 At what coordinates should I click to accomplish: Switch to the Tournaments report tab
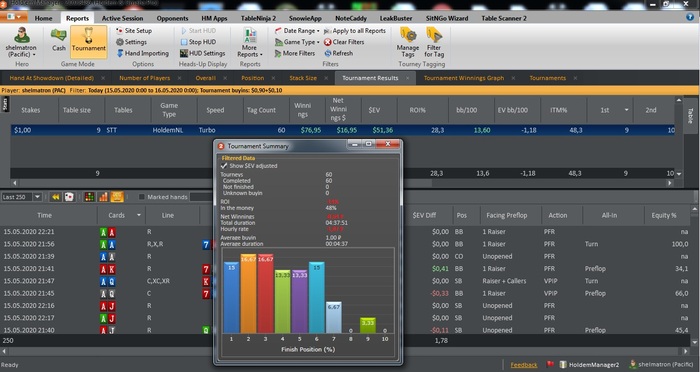tap(548, 78)
